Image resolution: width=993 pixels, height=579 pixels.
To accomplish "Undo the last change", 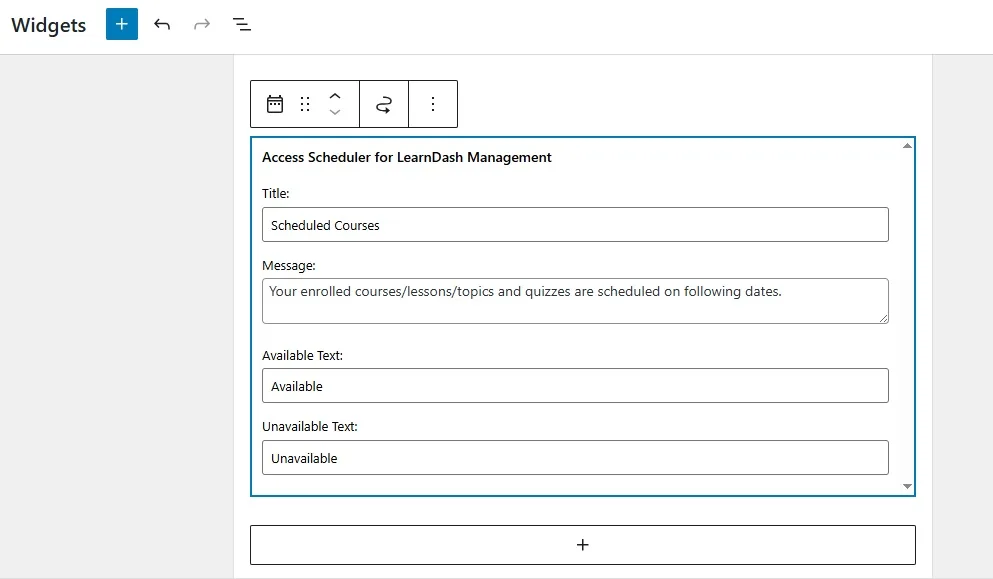I will [x=162, y=25].
